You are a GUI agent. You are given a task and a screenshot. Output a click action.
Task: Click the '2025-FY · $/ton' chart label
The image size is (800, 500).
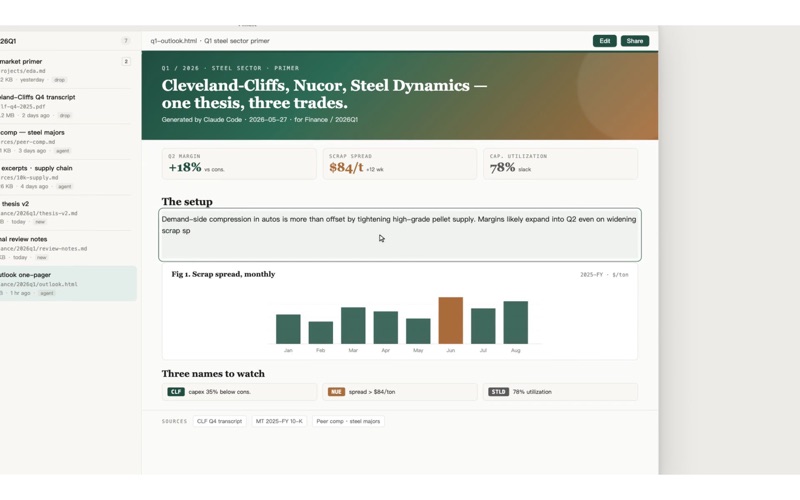click(604, 274)
